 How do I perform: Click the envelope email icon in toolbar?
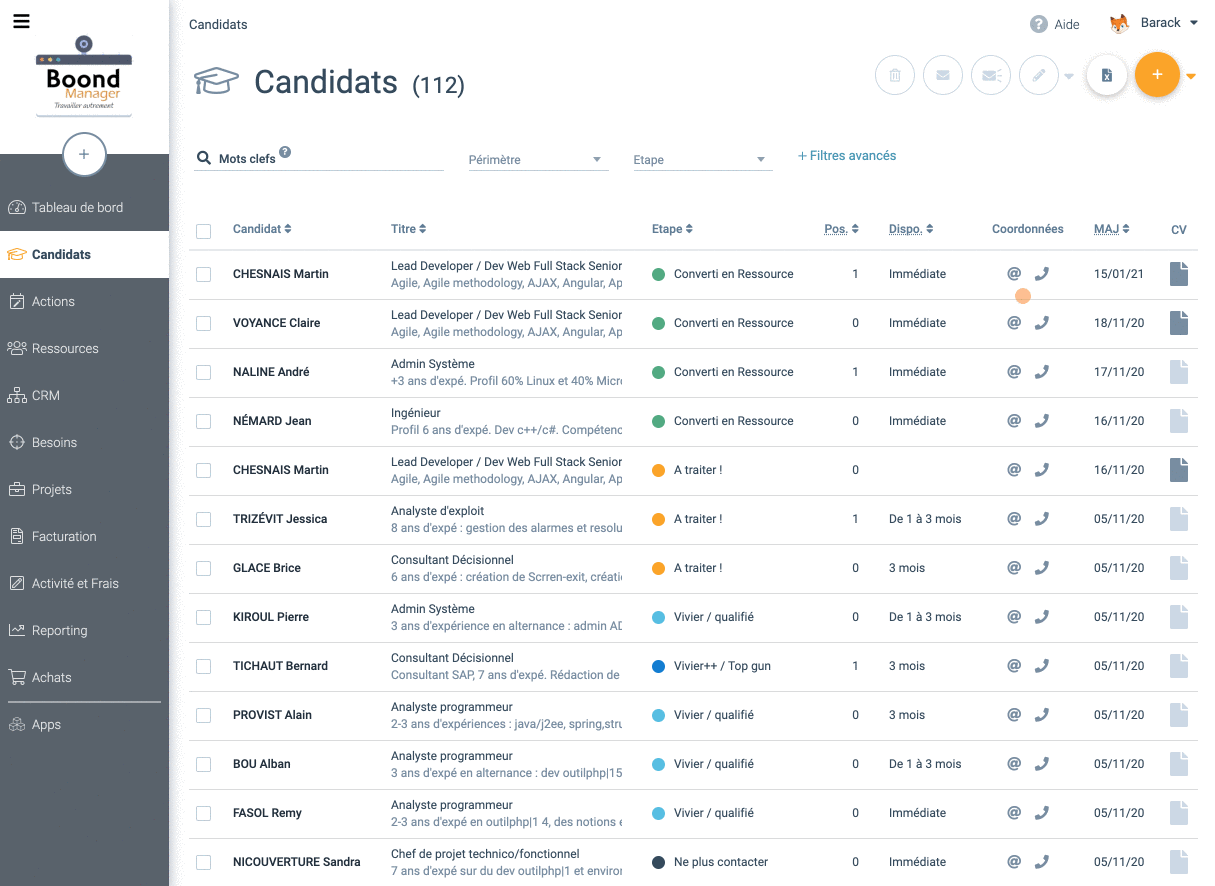coord(942,75)
